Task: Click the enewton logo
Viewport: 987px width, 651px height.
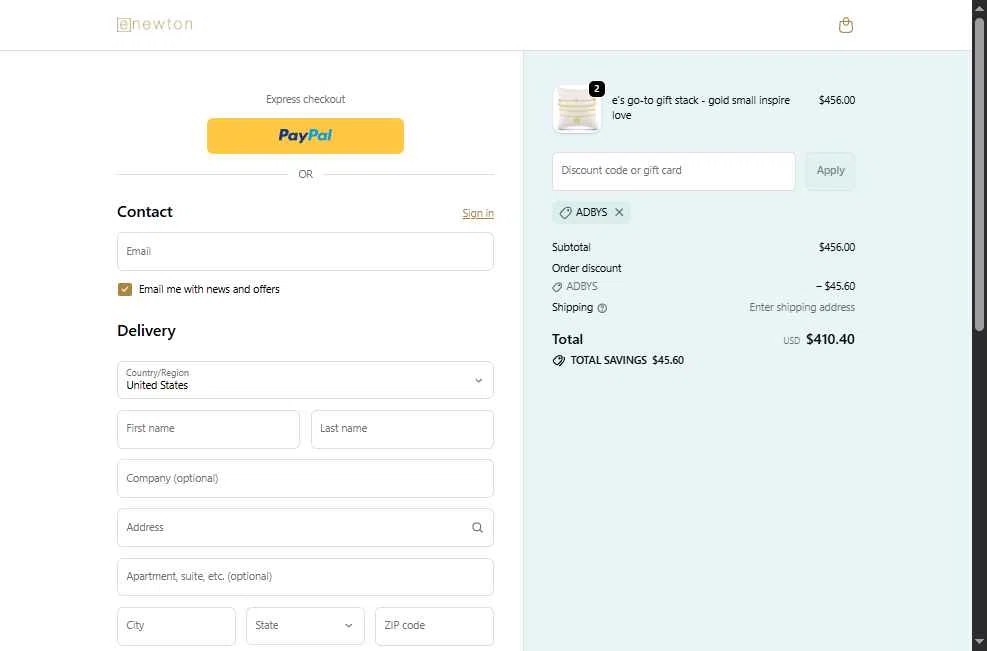Action: (155, 24)
